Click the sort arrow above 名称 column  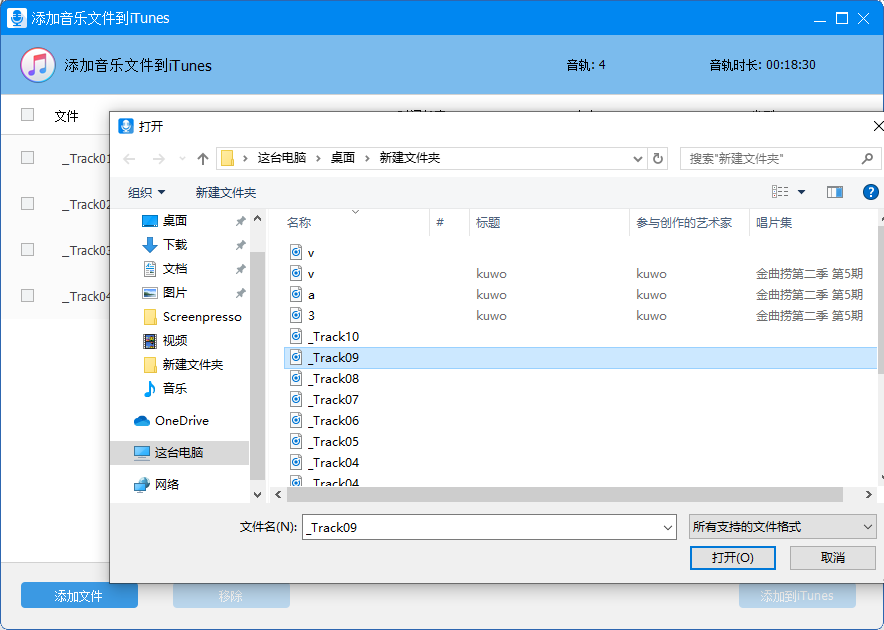pos(355,212)
